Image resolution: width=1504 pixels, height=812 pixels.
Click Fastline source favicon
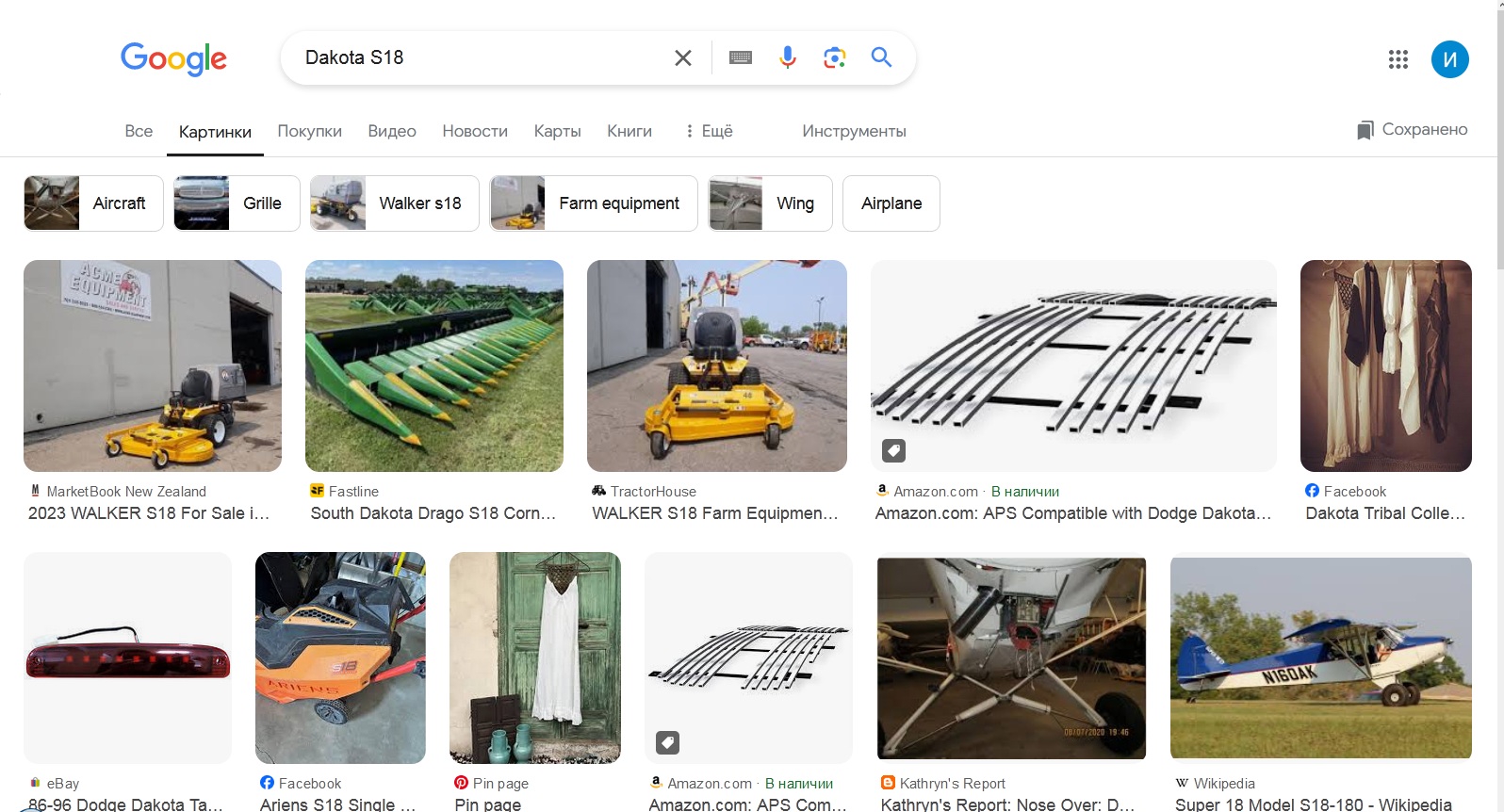click(x=317, y=491)
